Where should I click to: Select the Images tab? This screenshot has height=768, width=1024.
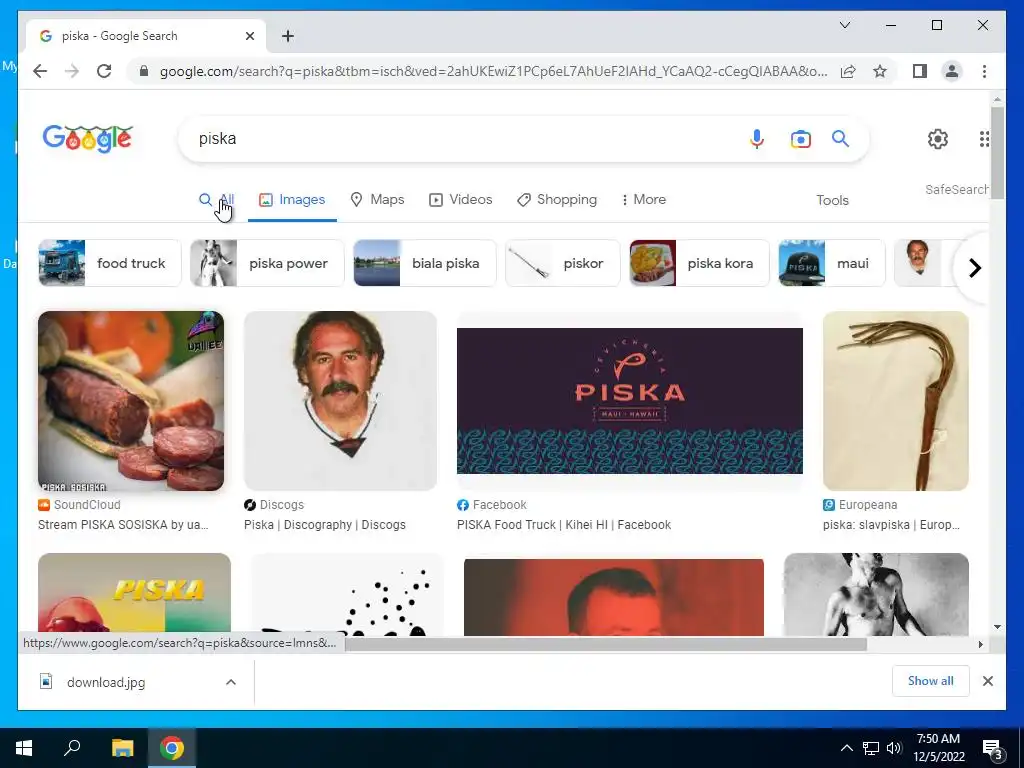[x=292, y=199]
